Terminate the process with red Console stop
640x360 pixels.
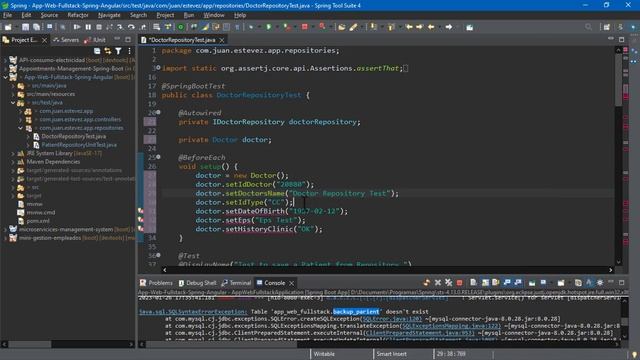click(x=460, y=282)
